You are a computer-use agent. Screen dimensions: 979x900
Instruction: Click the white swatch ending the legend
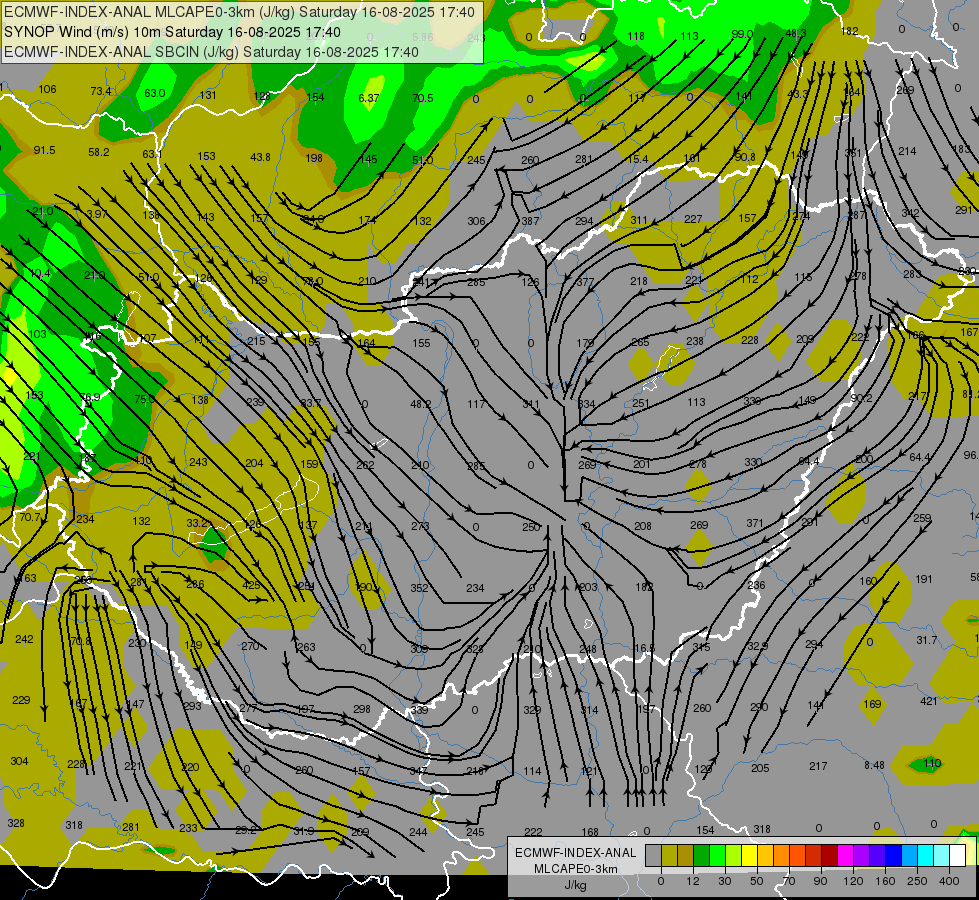(958, 856)
